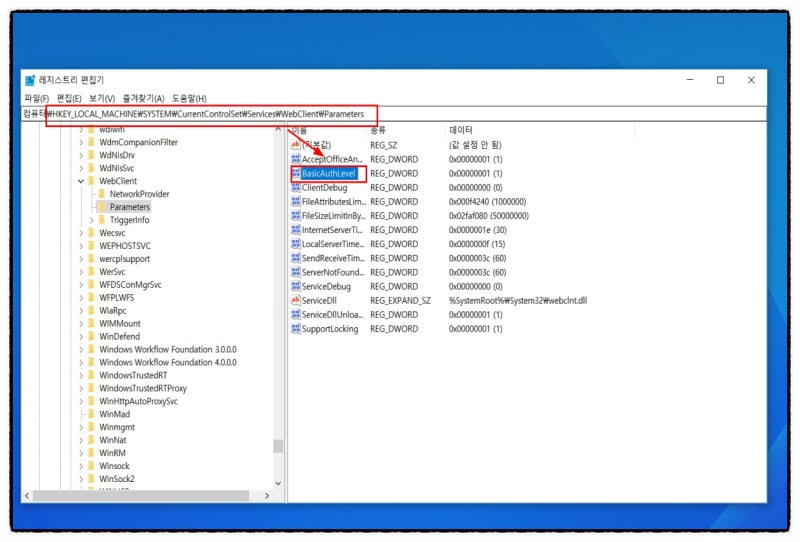Select Windows Workflow Foundation 4.0.0.0 key
800x542 pixels.
click(x=168, y=362)
